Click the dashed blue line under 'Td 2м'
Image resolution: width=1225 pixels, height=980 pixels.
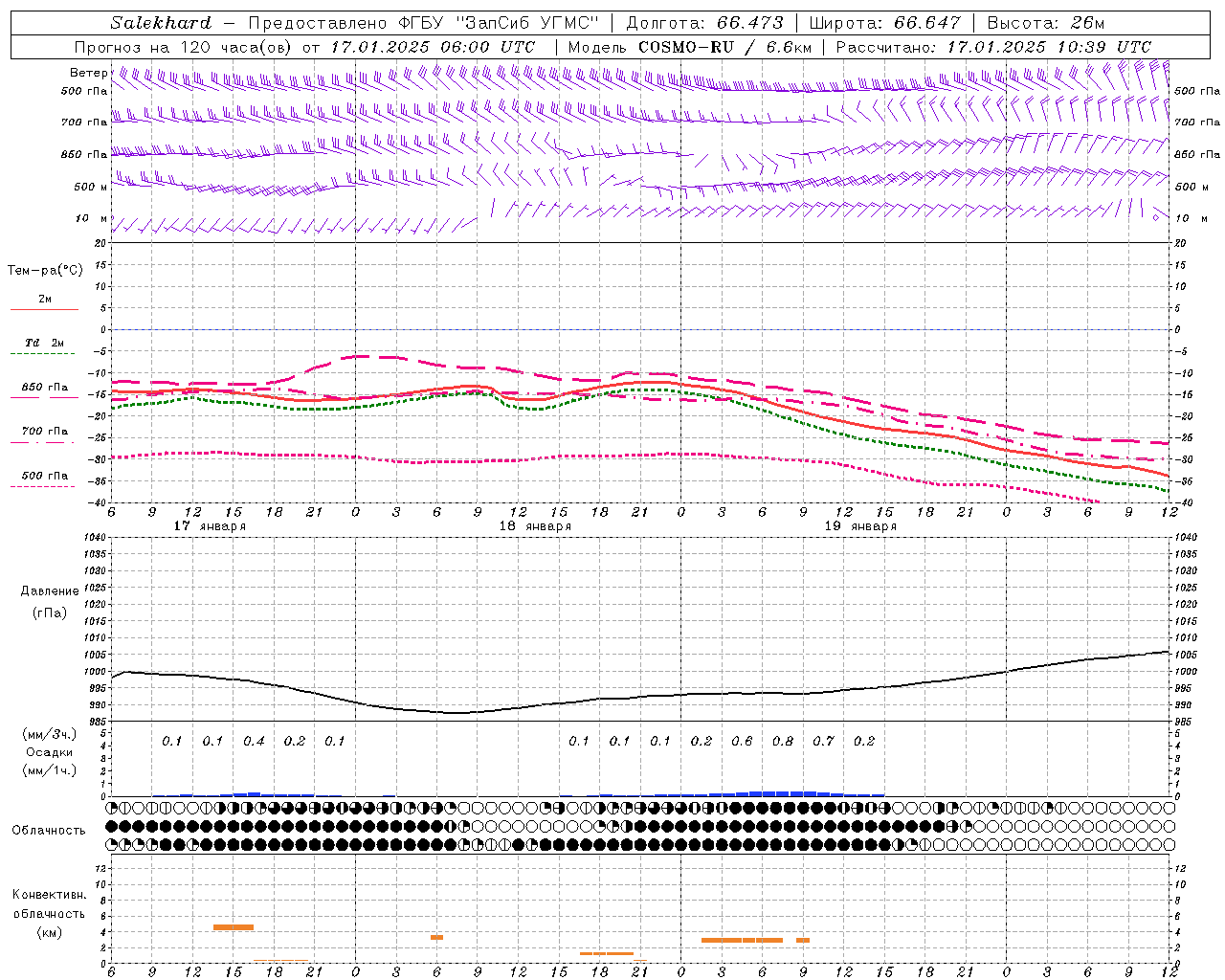click(42, 354)
